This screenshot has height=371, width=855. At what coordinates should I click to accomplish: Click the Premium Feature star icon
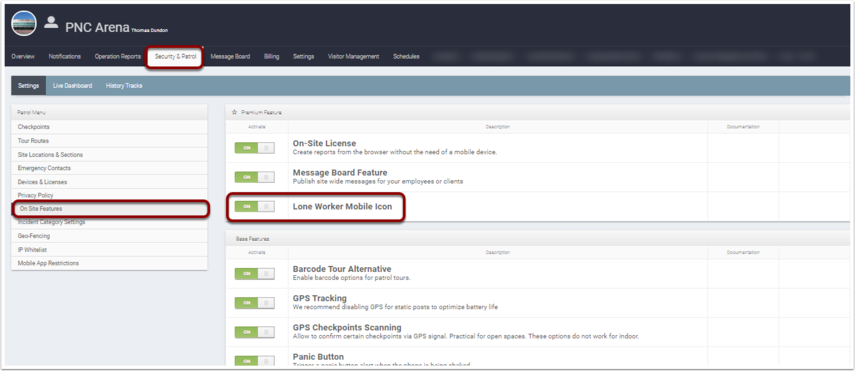click(234, 112)
